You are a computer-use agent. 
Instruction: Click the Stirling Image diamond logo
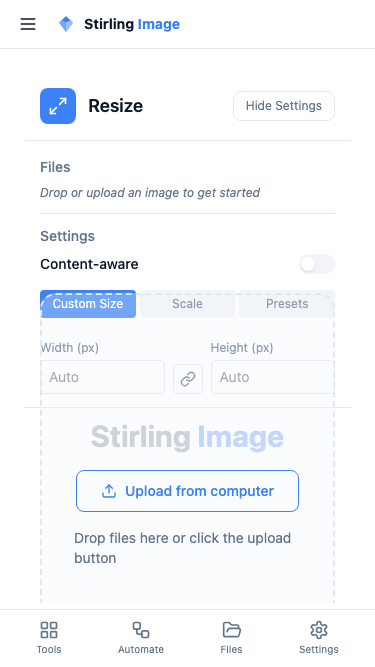pyautogui.click(x=66, y=24)
